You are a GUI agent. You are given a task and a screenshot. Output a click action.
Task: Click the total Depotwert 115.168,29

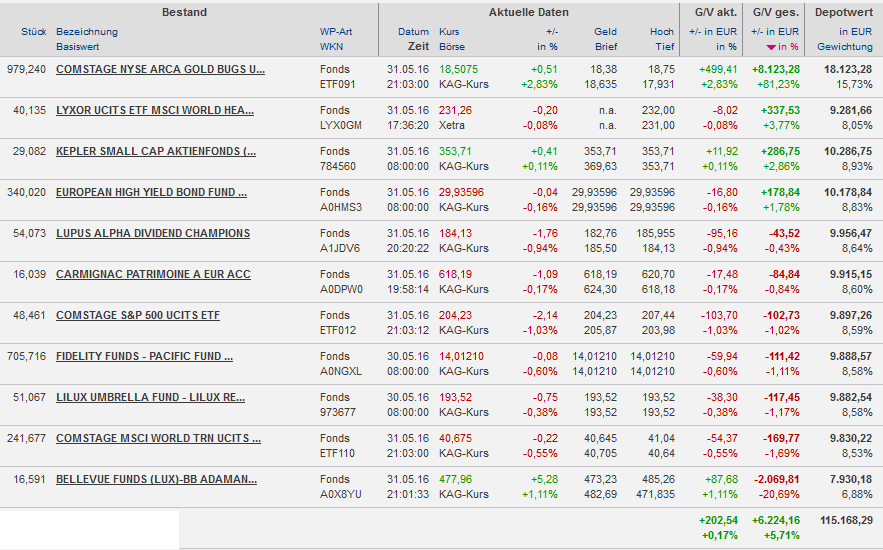[844, 520]
